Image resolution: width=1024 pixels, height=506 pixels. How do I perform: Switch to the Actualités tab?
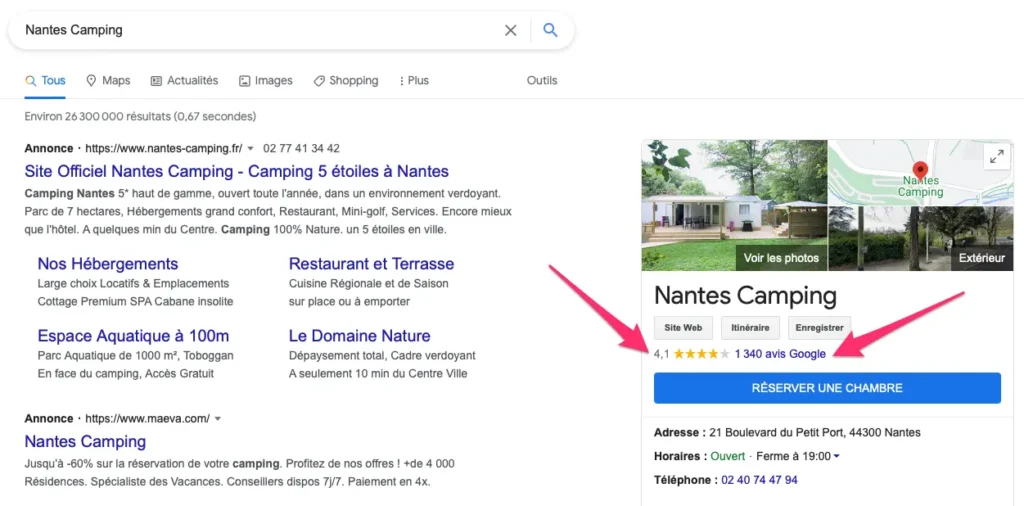tap(184, 81)
